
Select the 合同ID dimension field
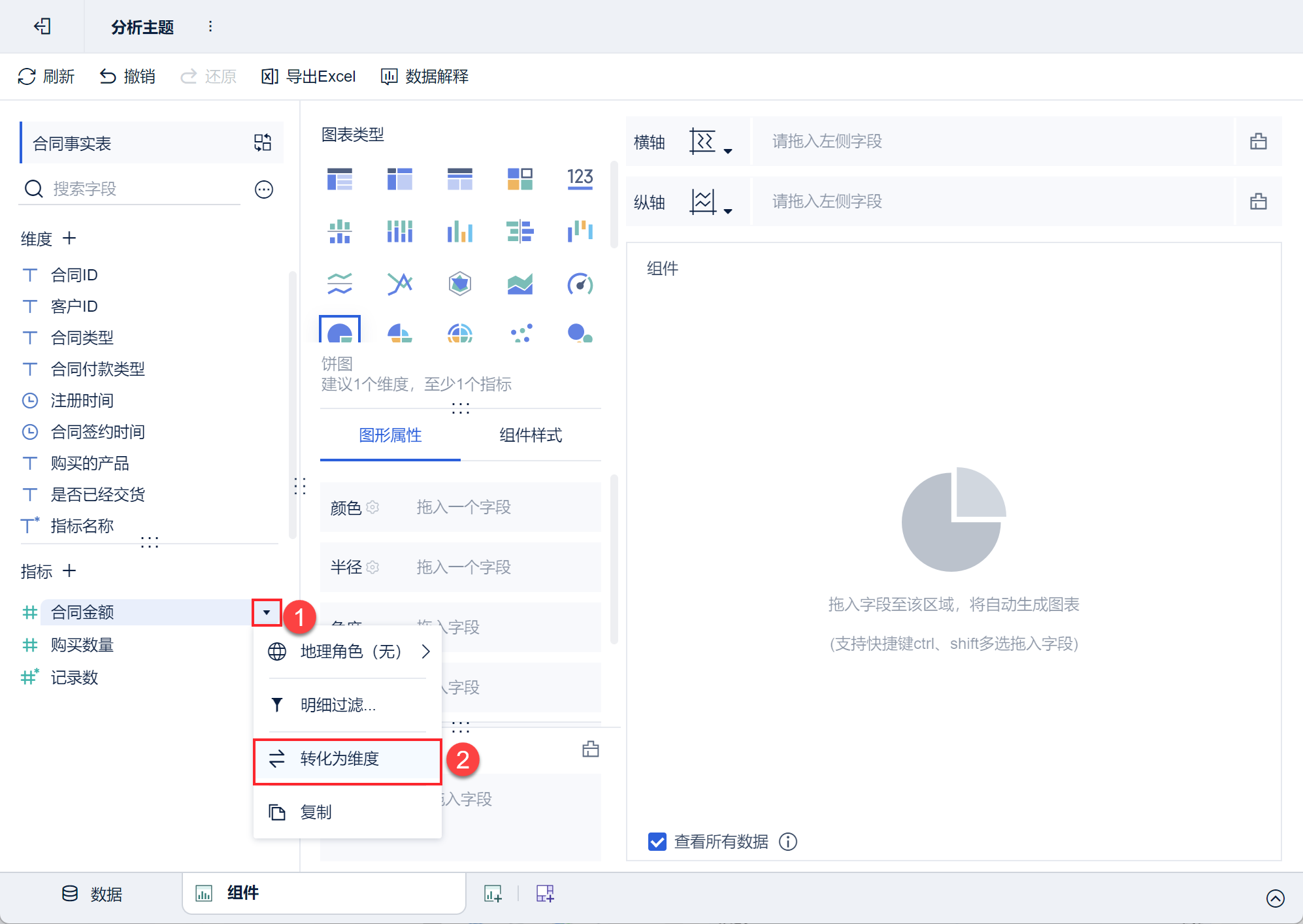(x=74, y=275)
